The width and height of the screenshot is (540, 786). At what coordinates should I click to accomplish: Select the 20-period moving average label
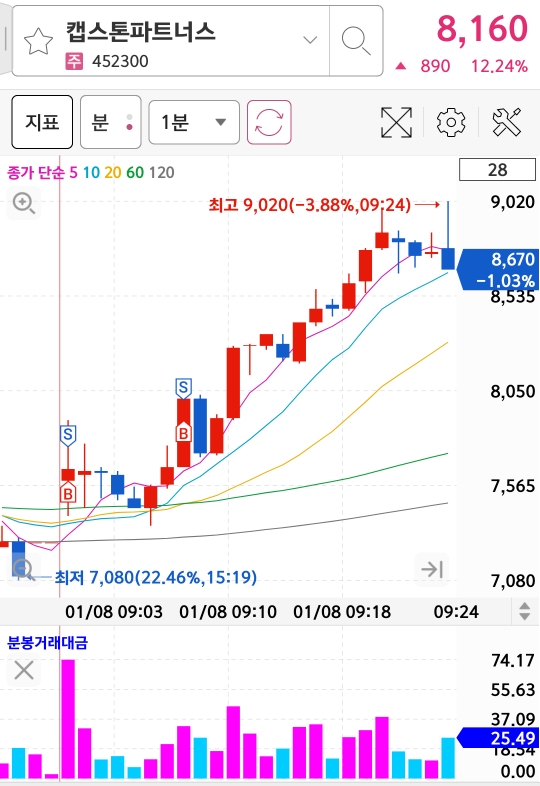click(x=113, y=172)
